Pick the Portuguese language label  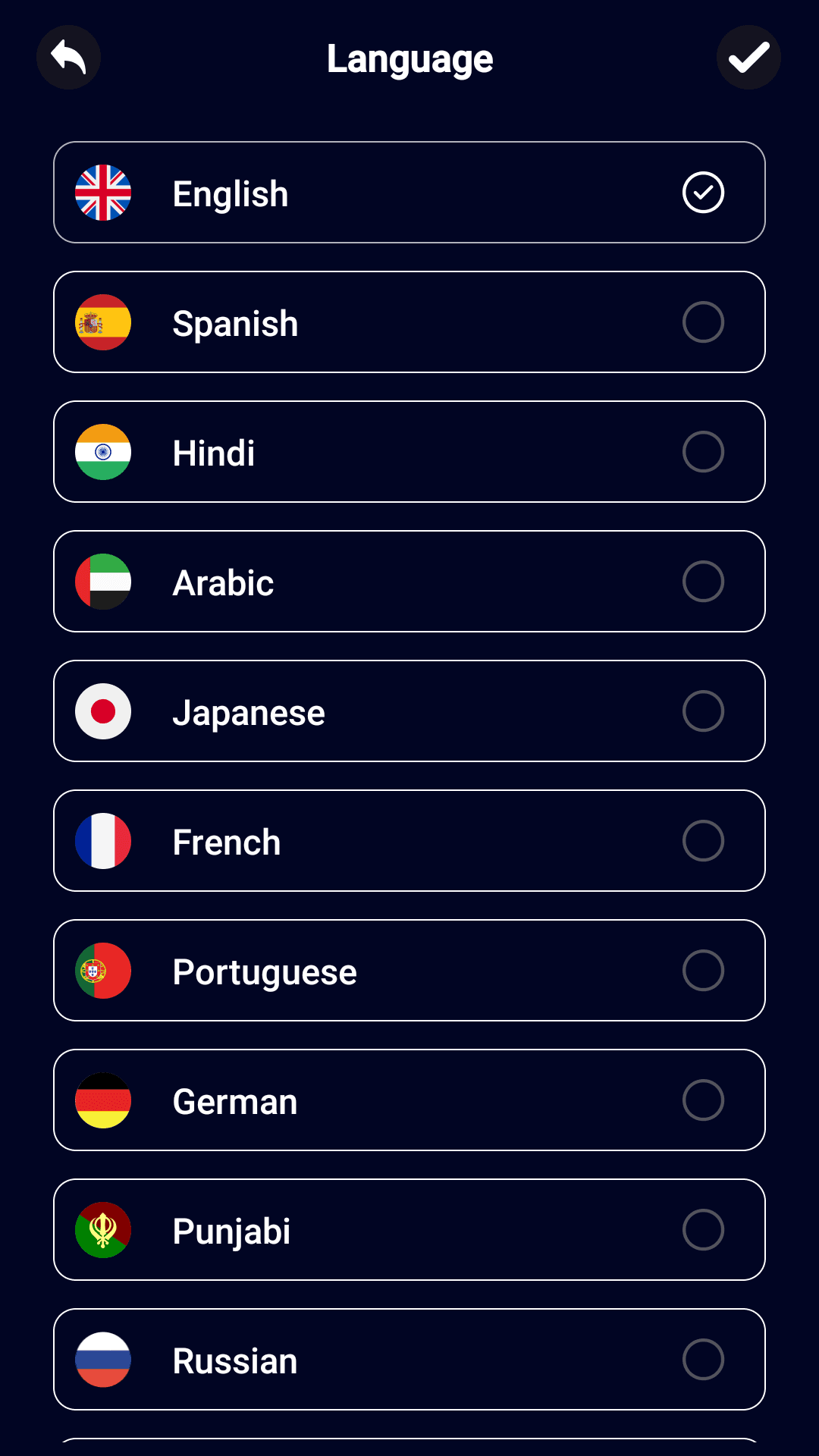tap(265, 972)
